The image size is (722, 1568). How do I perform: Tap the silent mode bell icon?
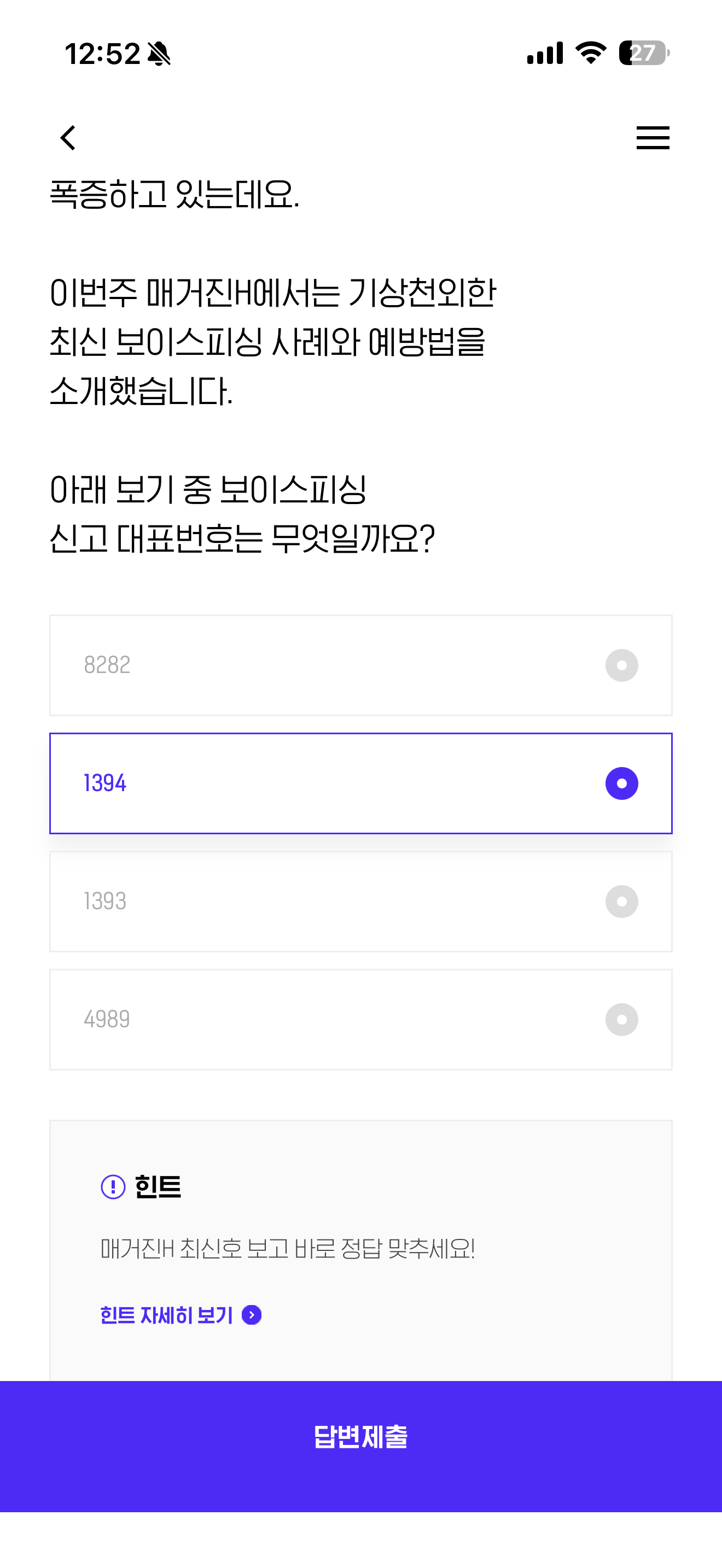point(159,54)
